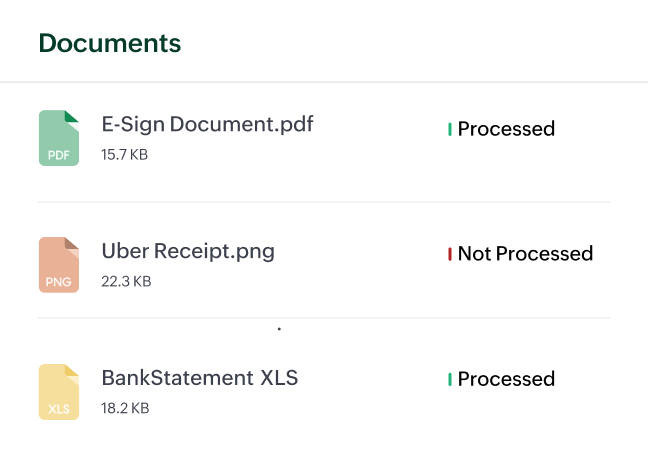Click divider between Uber Receipt and BankStatement rows
Viewport: 648px width, 456px height.
click(x=324, y=319)
